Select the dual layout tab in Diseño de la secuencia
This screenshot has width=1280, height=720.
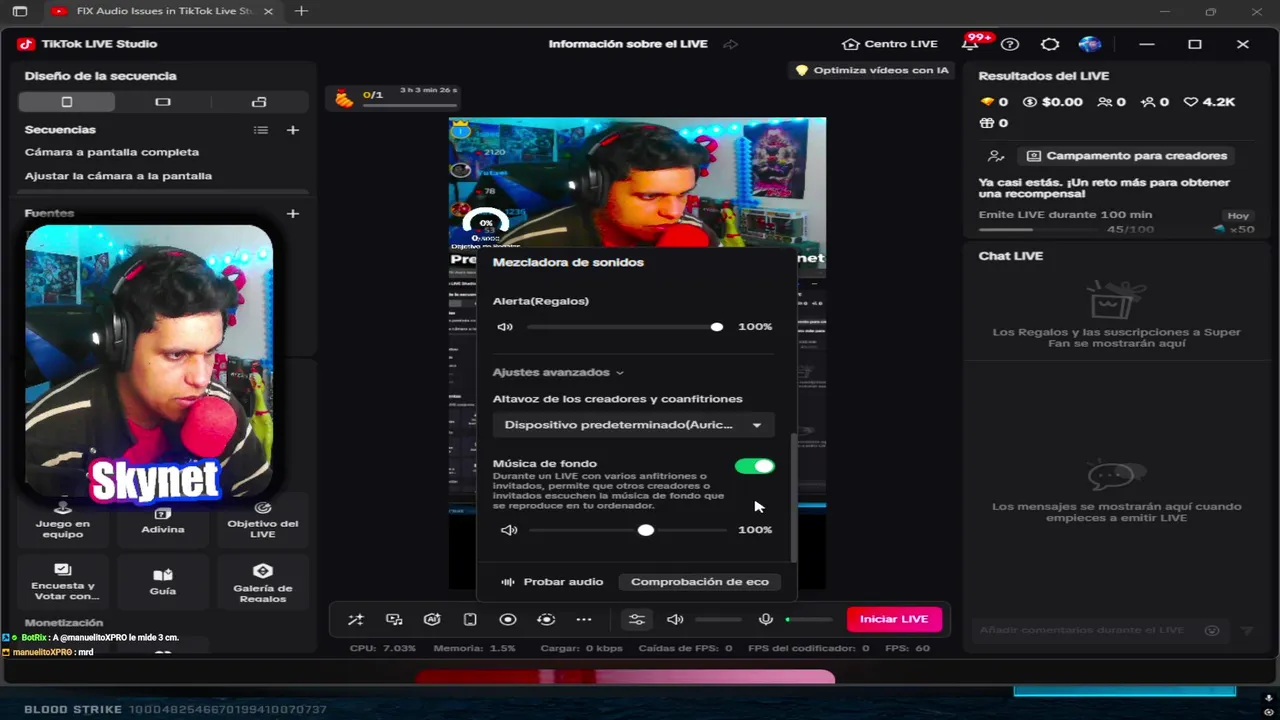coord(259,102)
